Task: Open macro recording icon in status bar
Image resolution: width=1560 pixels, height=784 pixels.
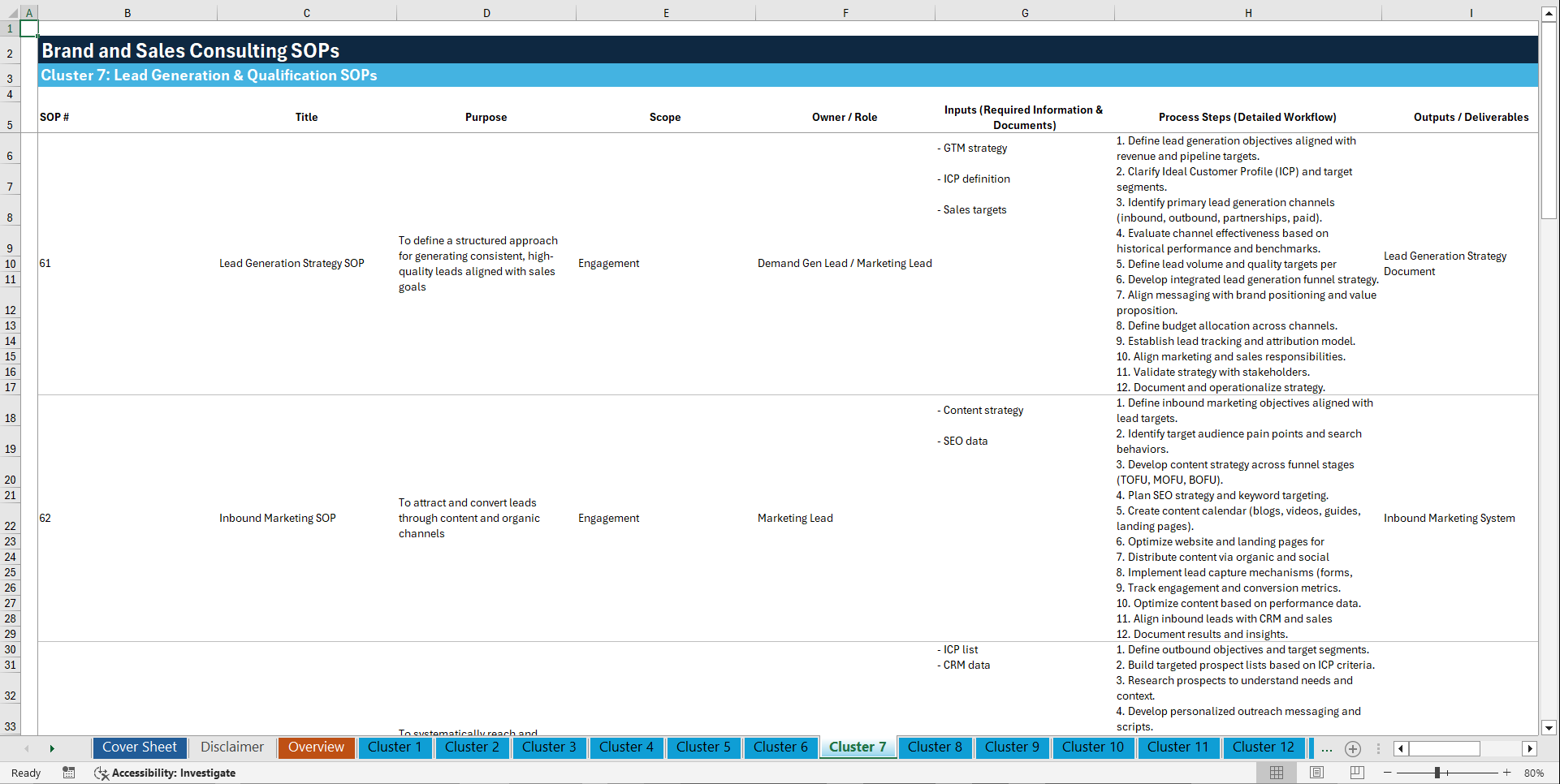Action: click(x=69, y=773)
